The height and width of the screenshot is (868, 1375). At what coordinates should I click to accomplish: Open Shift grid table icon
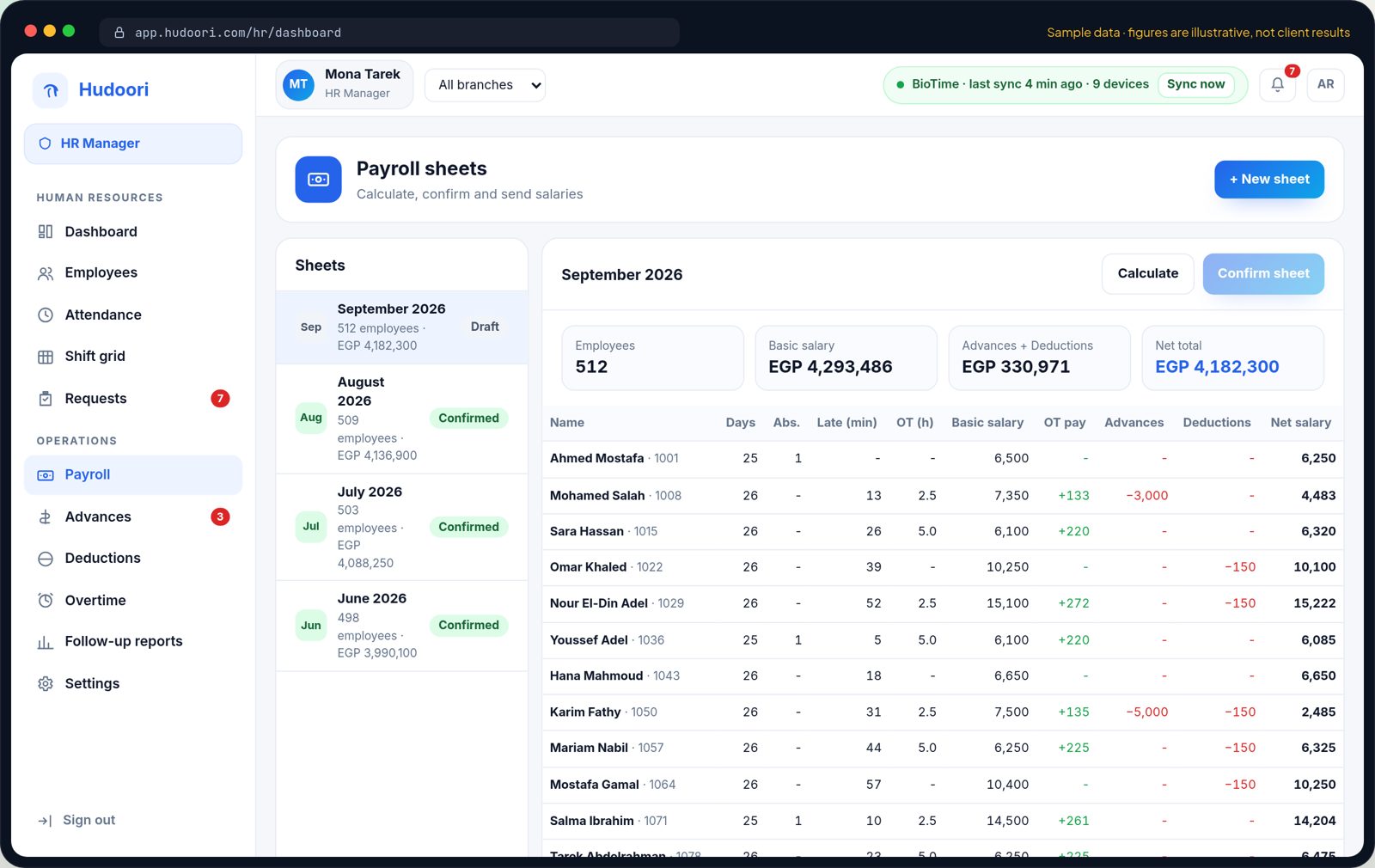[x=46, y=357]
